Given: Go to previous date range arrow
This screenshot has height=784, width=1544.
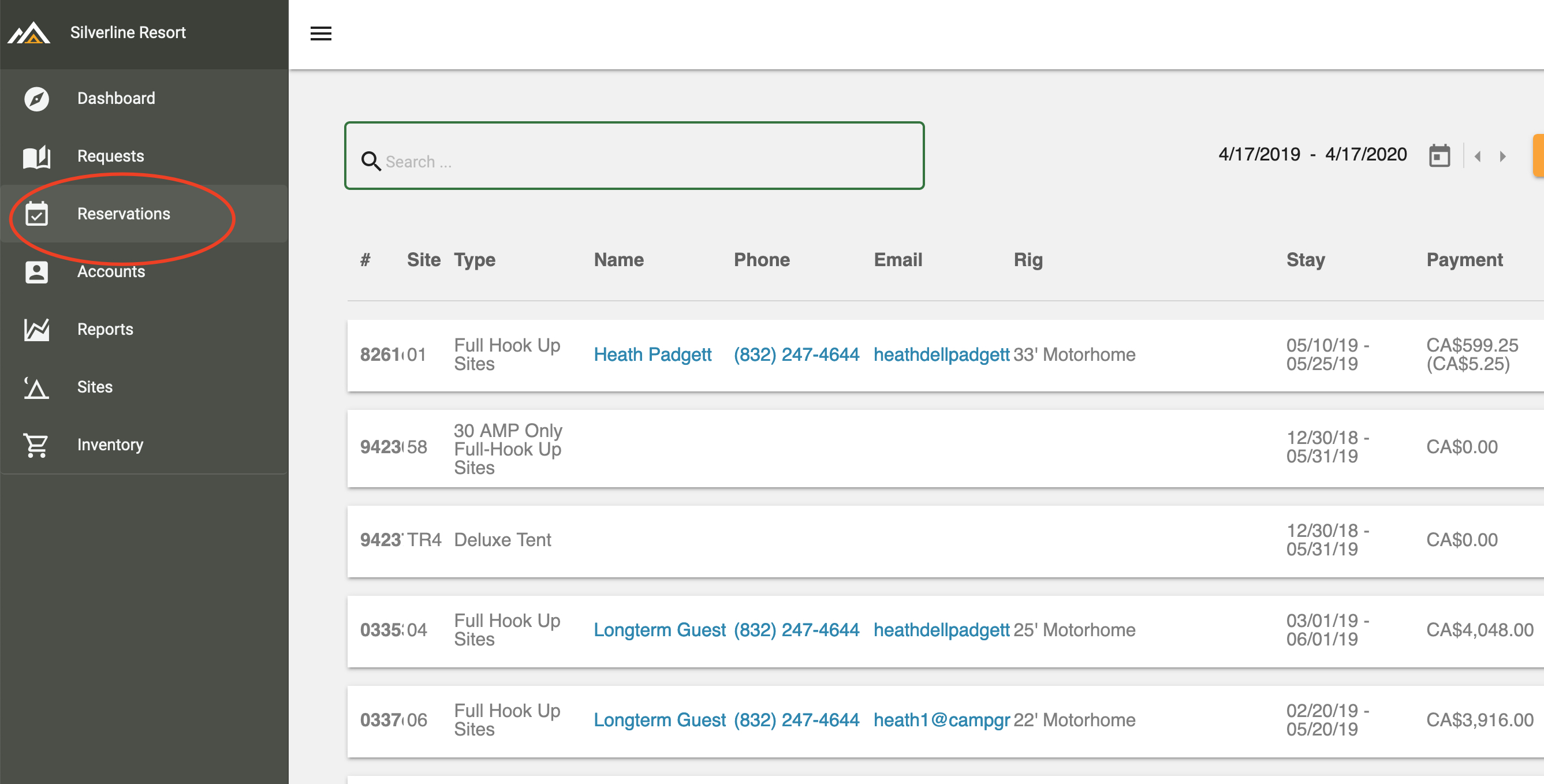Looking at the screenshot, I should 1478,156.
